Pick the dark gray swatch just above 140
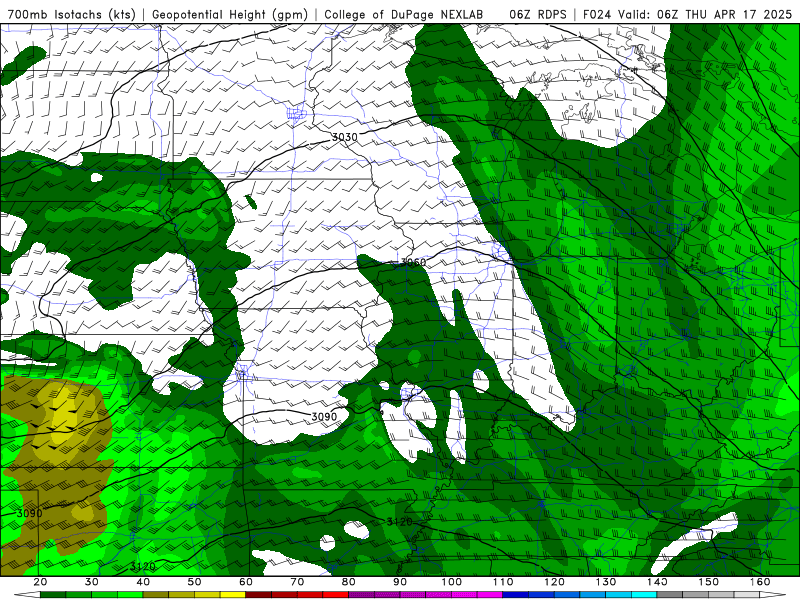This screenshot has width=800, height=600. 669,595
